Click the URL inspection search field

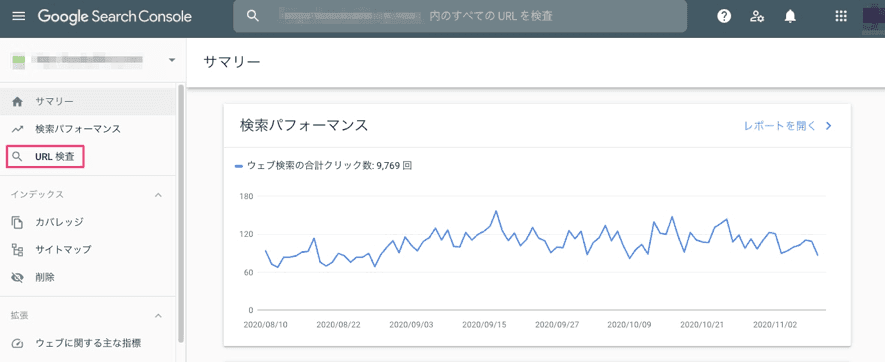(460, 16)
